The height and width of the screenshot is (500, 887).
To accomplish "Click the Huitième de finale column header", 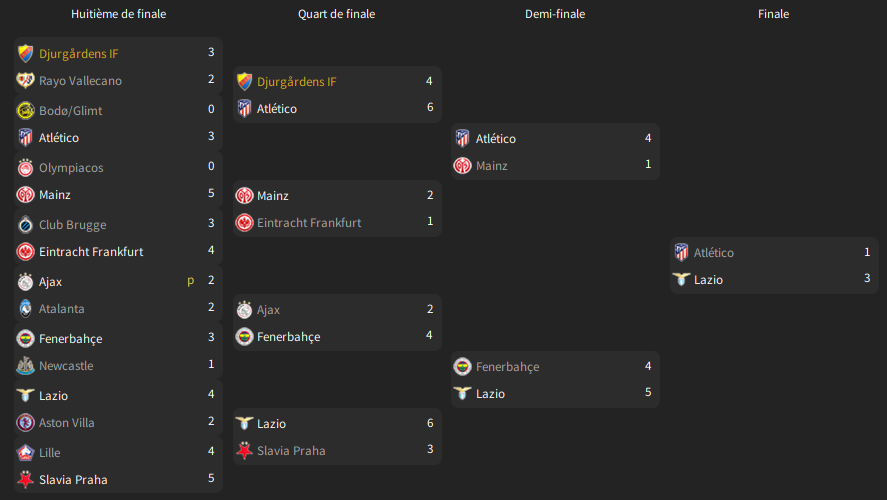I will (119, 14).
